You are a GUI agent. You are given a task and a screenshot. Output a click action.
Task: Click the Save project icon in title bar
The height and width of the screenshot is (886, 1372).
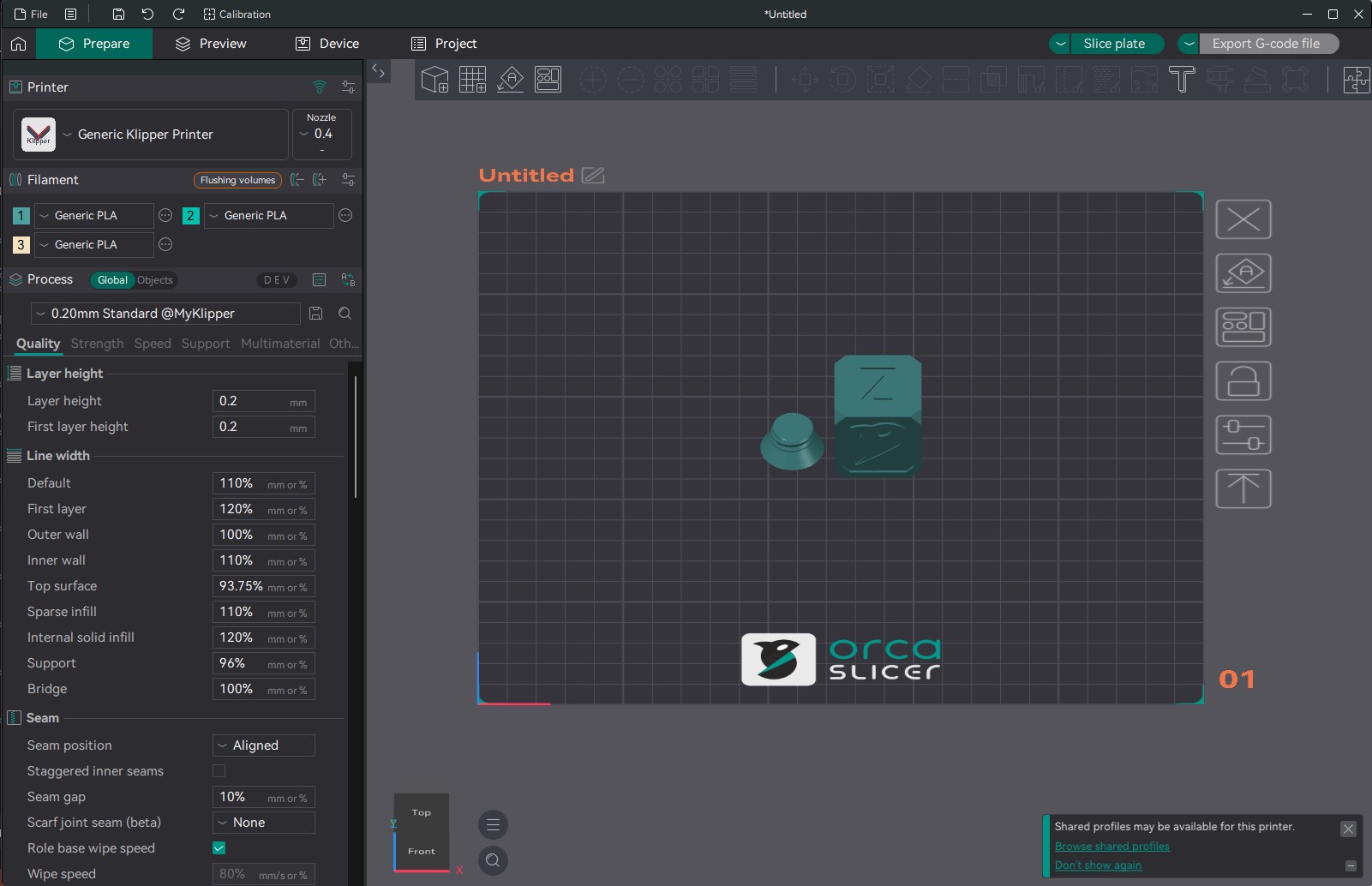click(x=118, y=15)
